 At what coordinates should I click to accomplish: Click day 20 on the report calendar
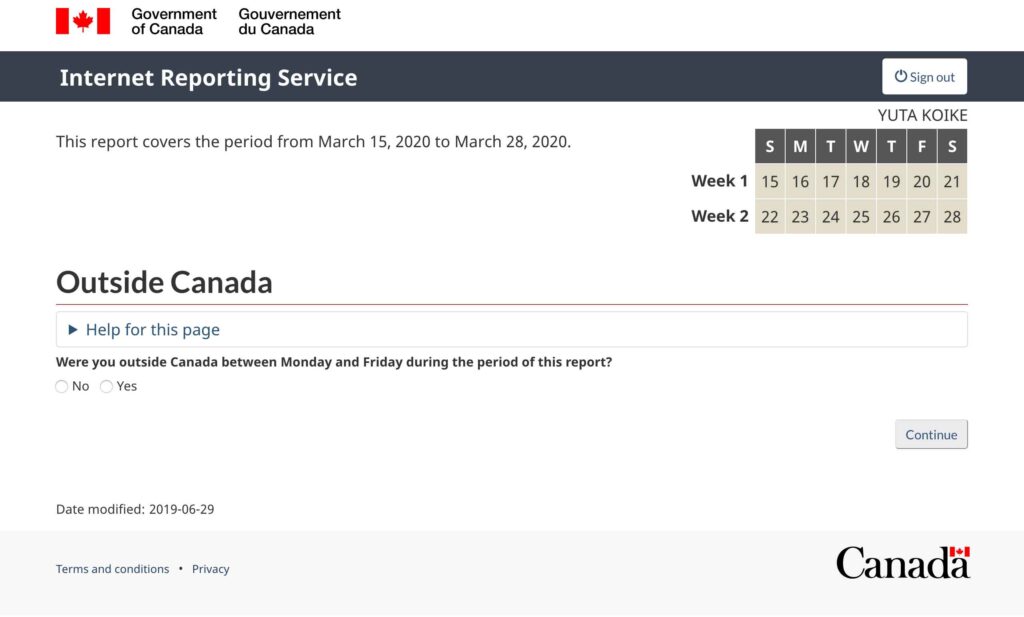coord(921,182)
